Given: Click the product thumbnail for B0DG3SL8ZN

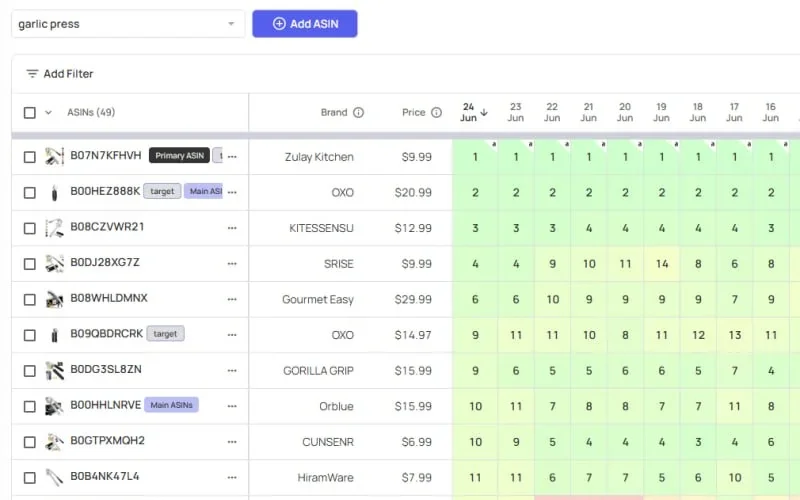Looking at the screenshot, I should 54,371.
